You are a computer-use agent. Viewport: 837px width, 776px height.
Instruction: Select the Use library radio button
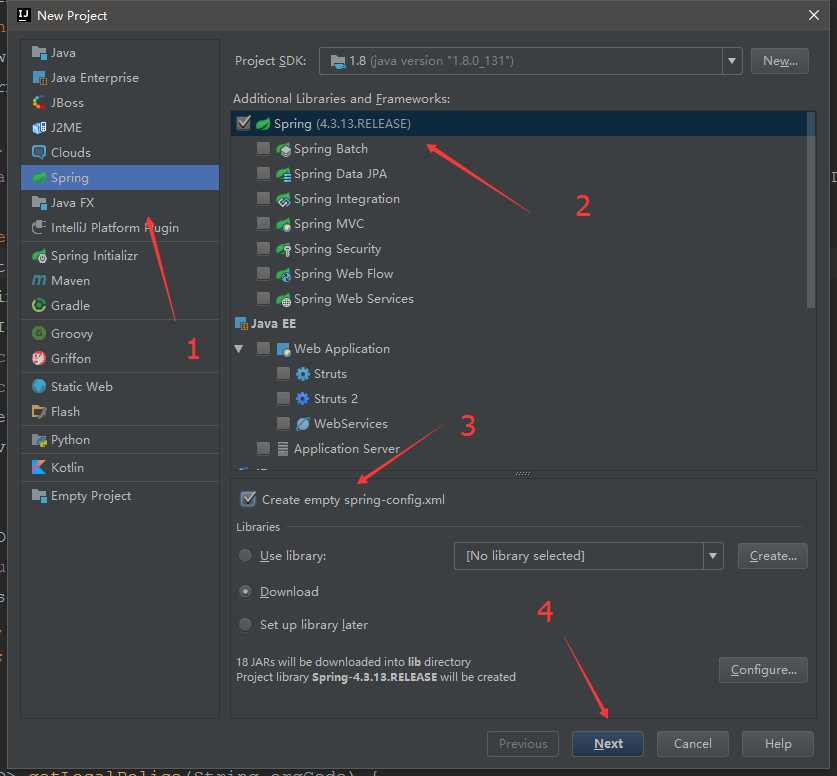245,556
